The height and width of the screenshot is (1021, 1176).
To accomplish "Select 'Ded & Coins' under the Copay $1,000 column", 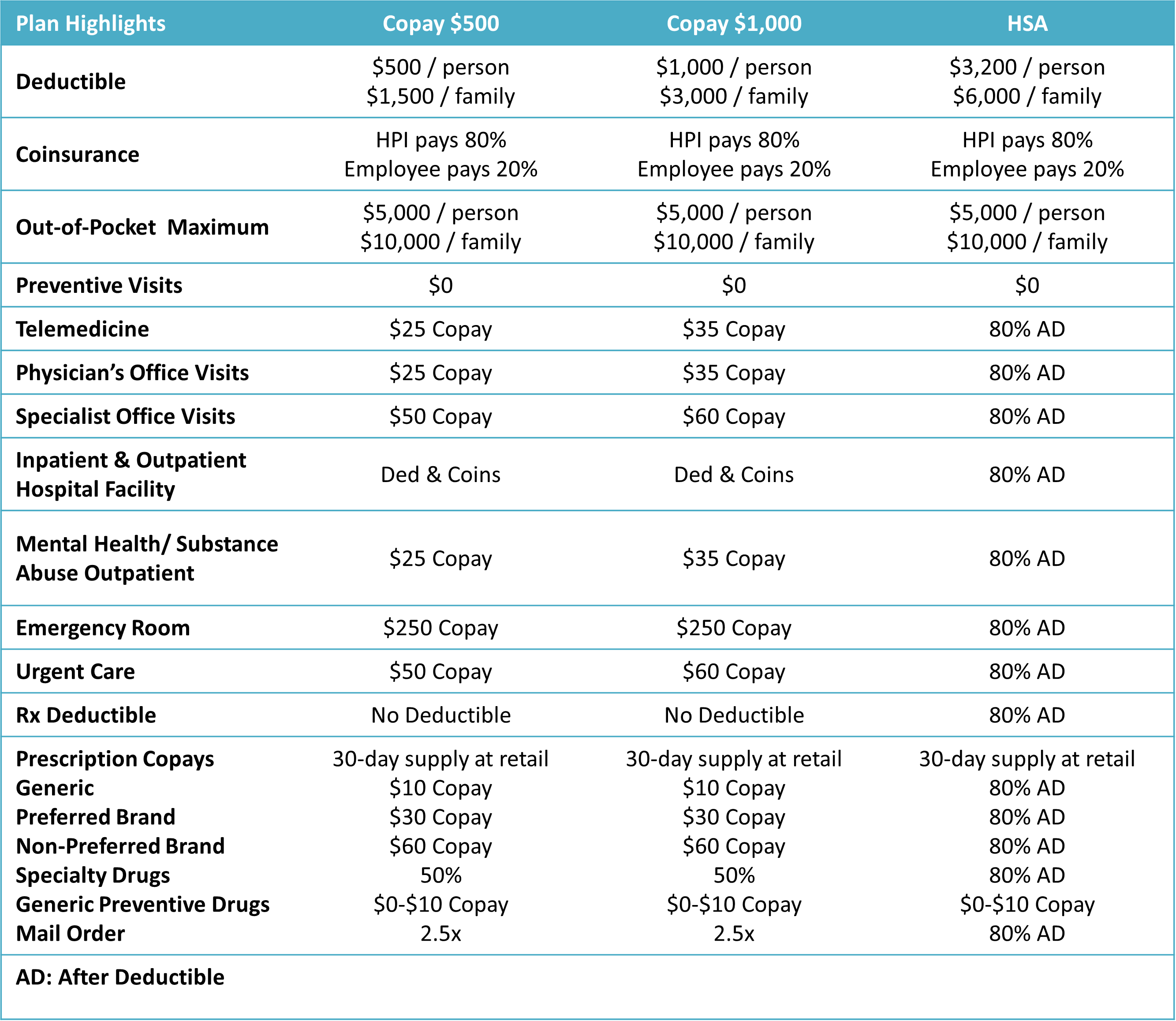I will pyautogui.click(x=734, y=475).
